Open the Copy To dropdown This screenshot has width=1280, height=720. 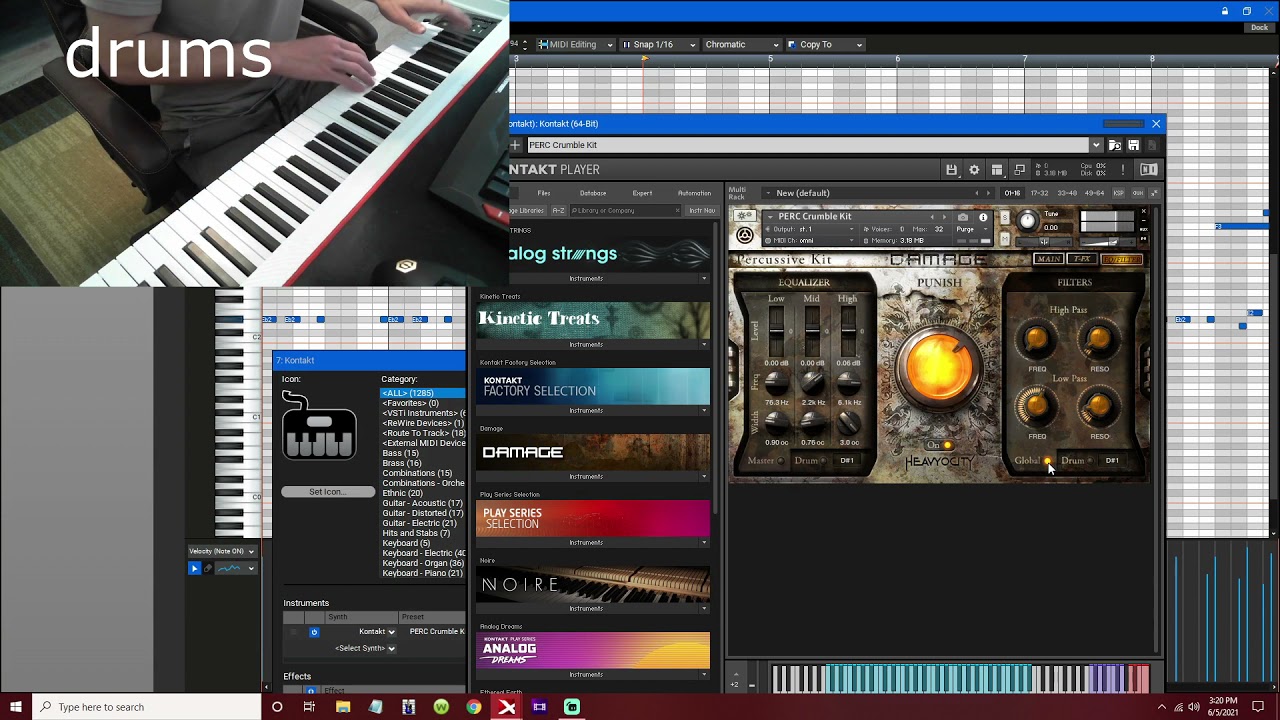point(825,45)
